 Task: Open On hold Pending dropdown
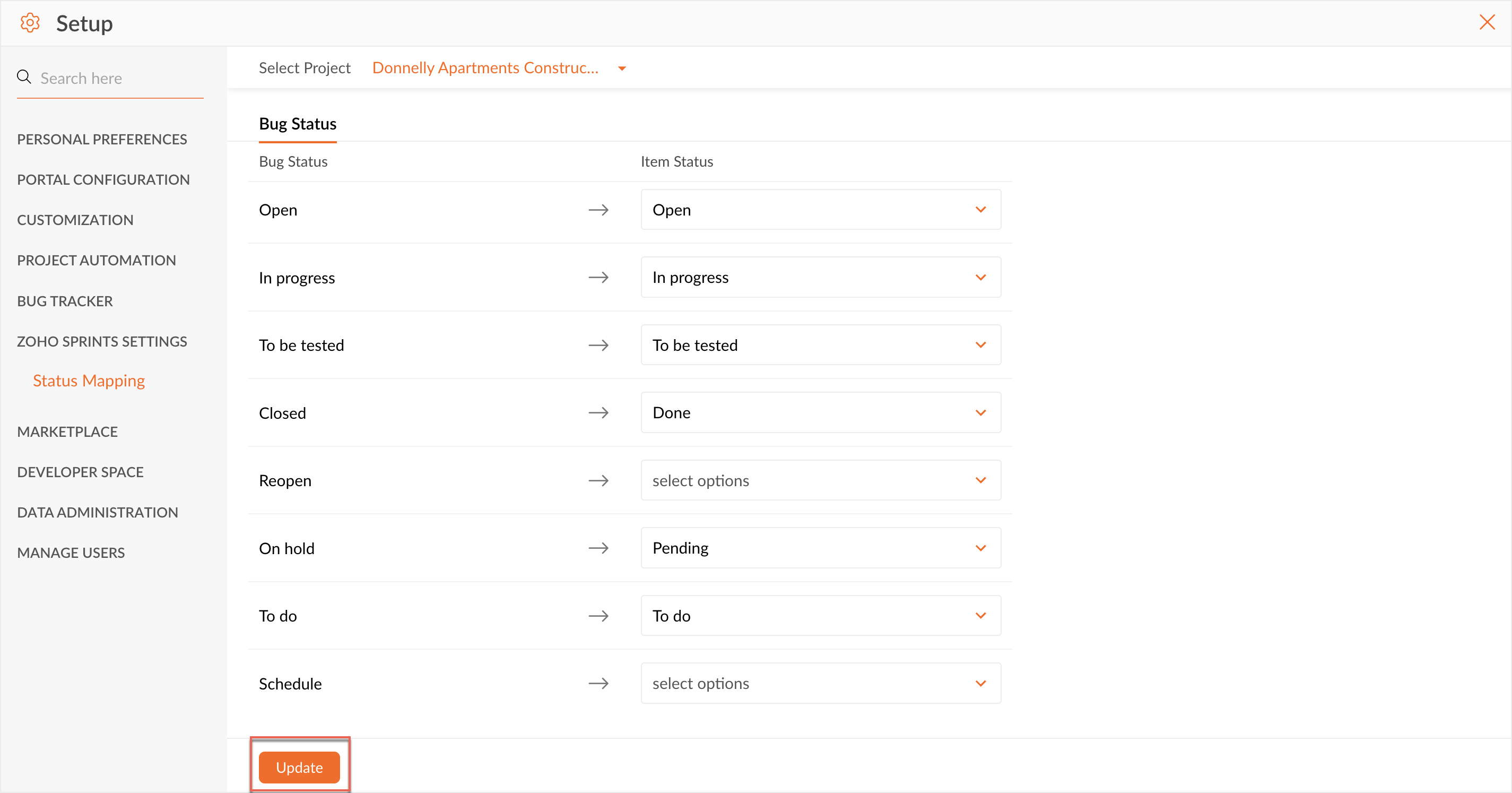click(820, 548)
